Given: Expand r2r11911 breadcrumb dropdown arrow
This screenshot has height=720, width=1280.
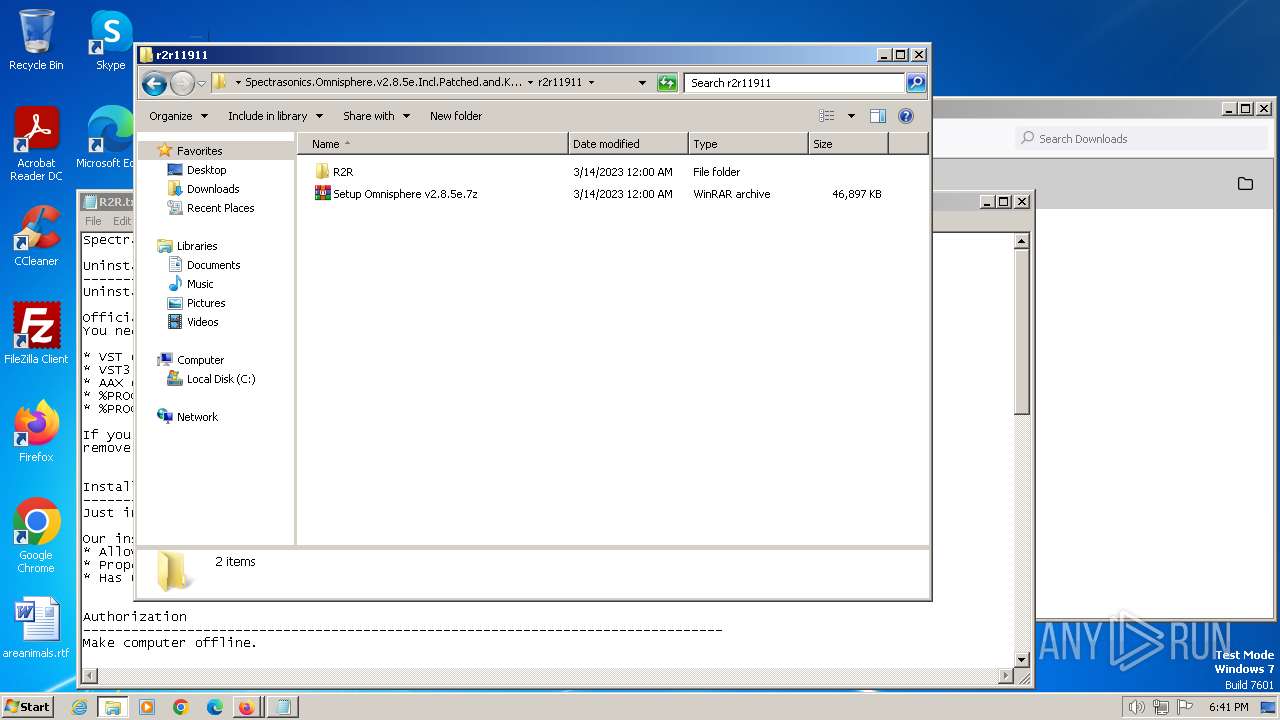Looking at the screenshot, I should (591, 83).
